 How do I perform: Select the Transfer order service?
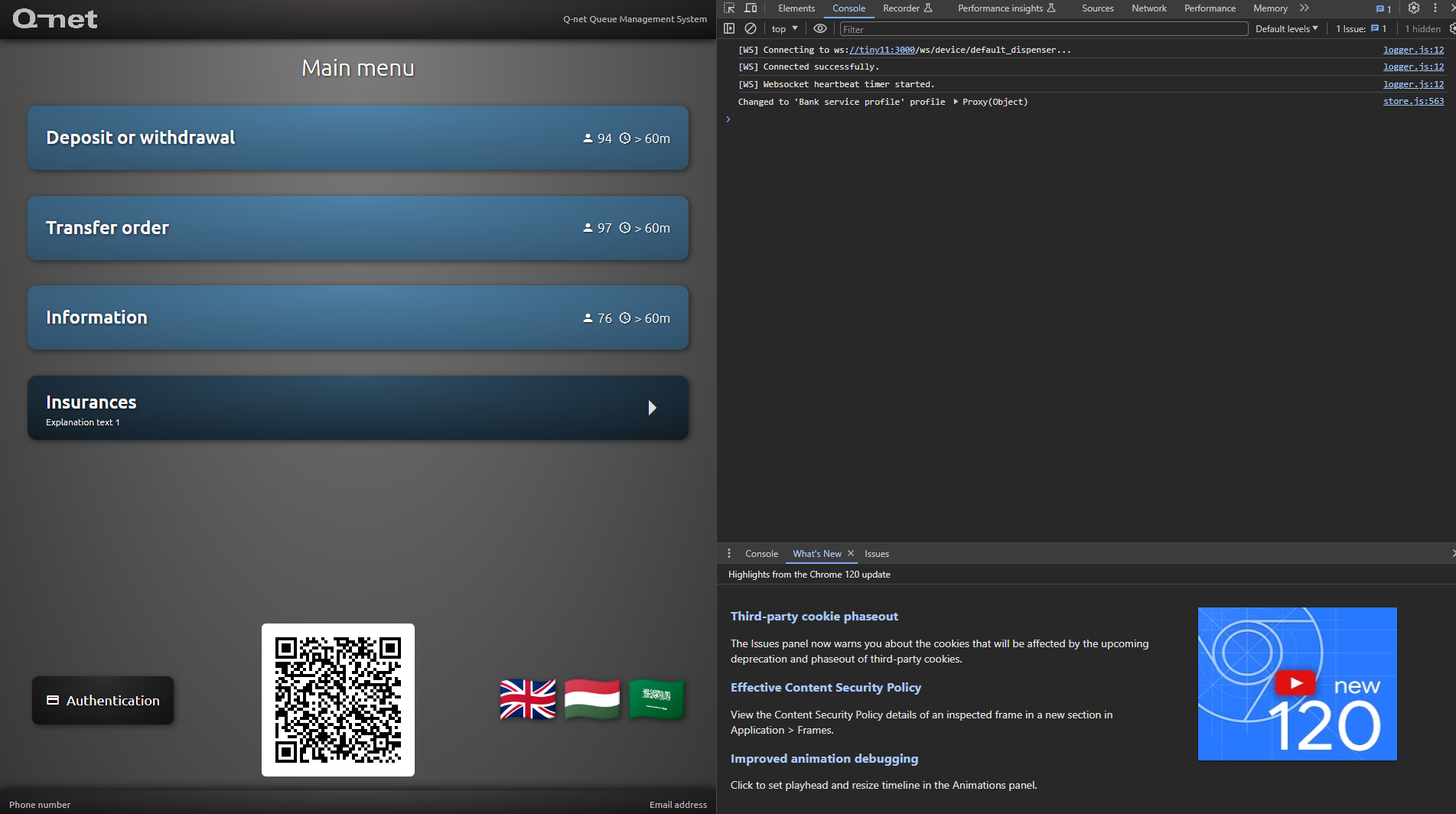(358, 228)
